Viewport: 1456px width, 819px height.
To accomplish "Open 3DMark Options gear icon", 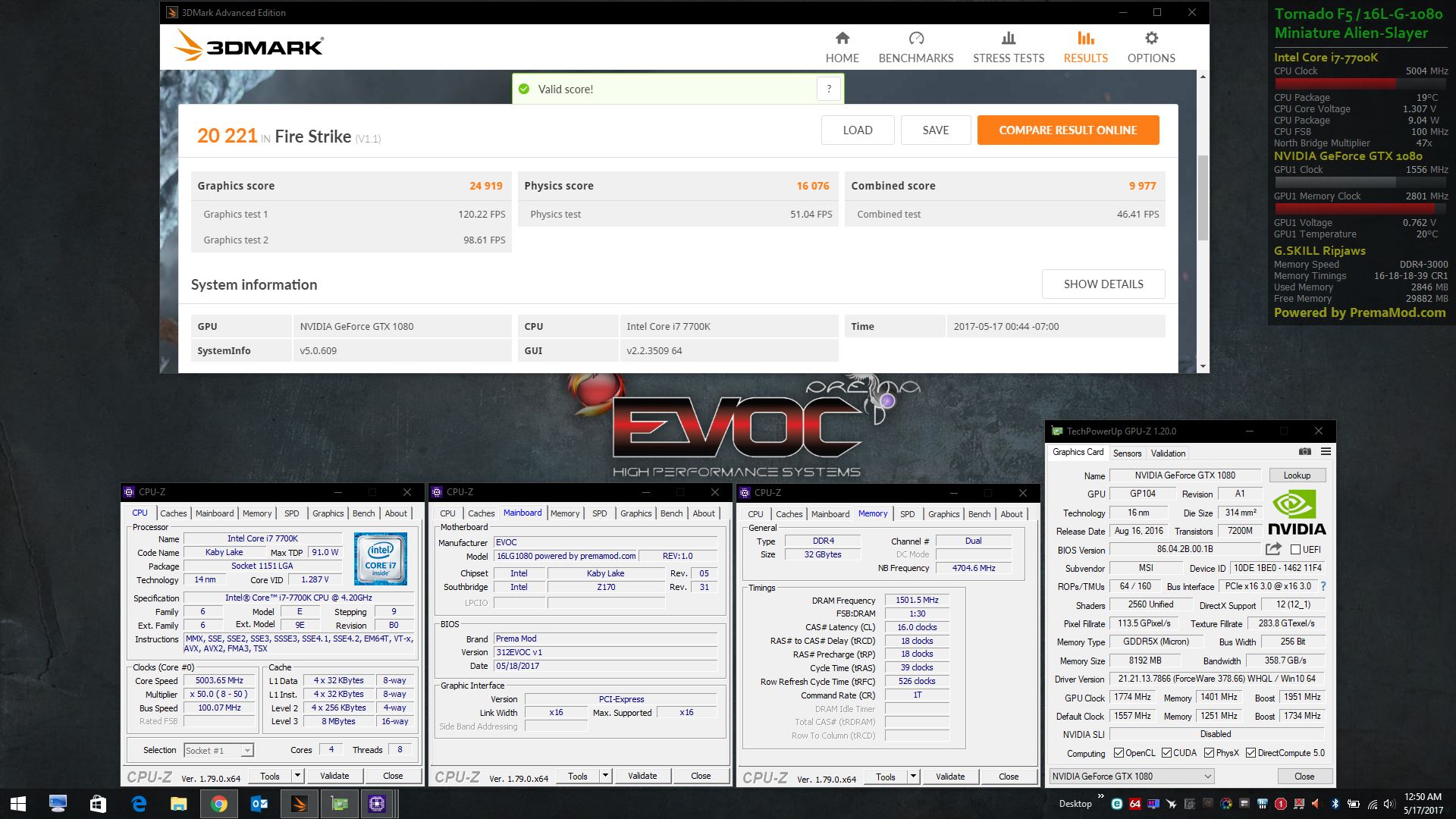I will (x=1151, y=39).
